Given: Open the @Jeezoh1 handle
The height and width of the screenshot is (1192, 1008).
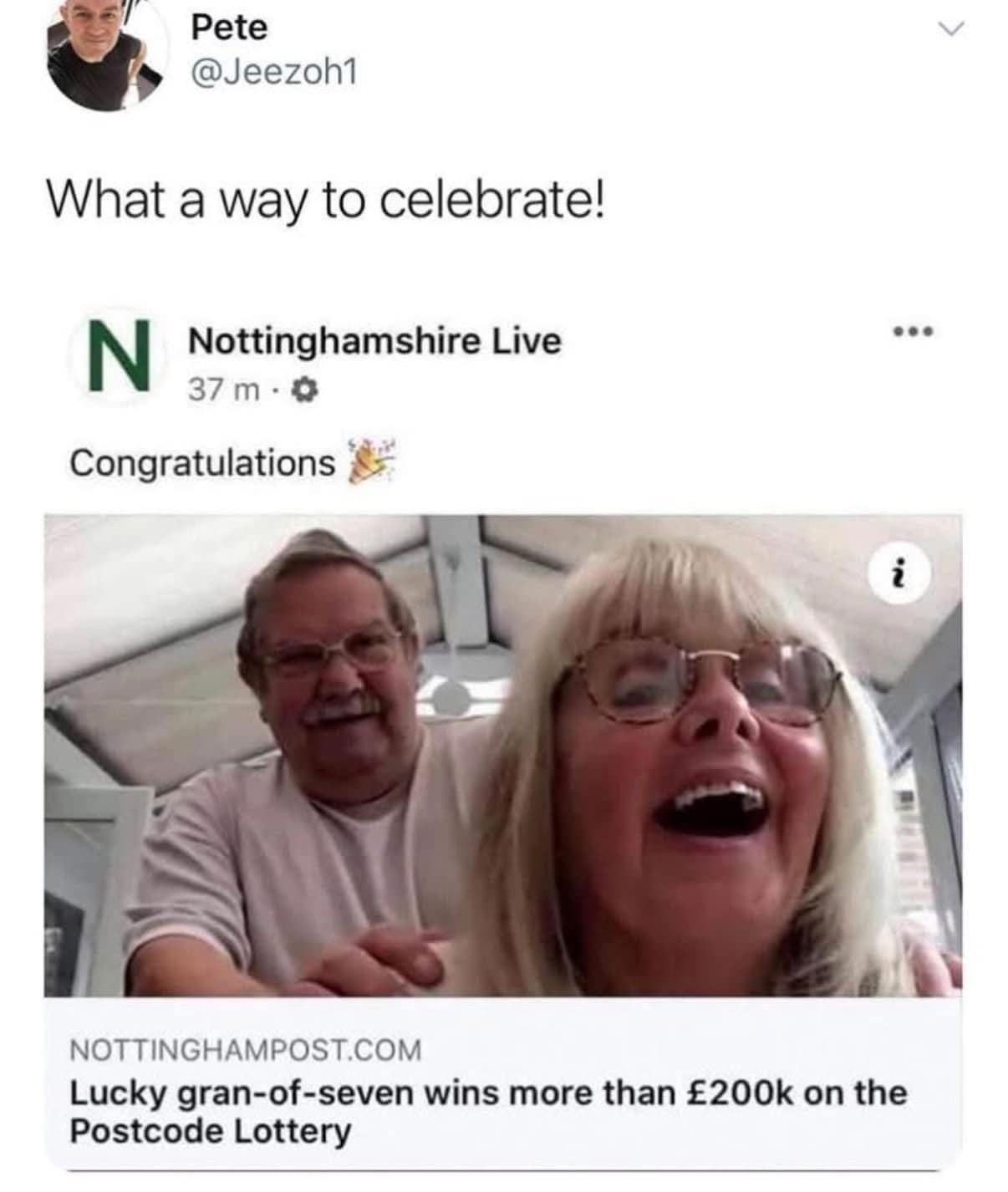Looking at the screenshot, I should (274, 74).
